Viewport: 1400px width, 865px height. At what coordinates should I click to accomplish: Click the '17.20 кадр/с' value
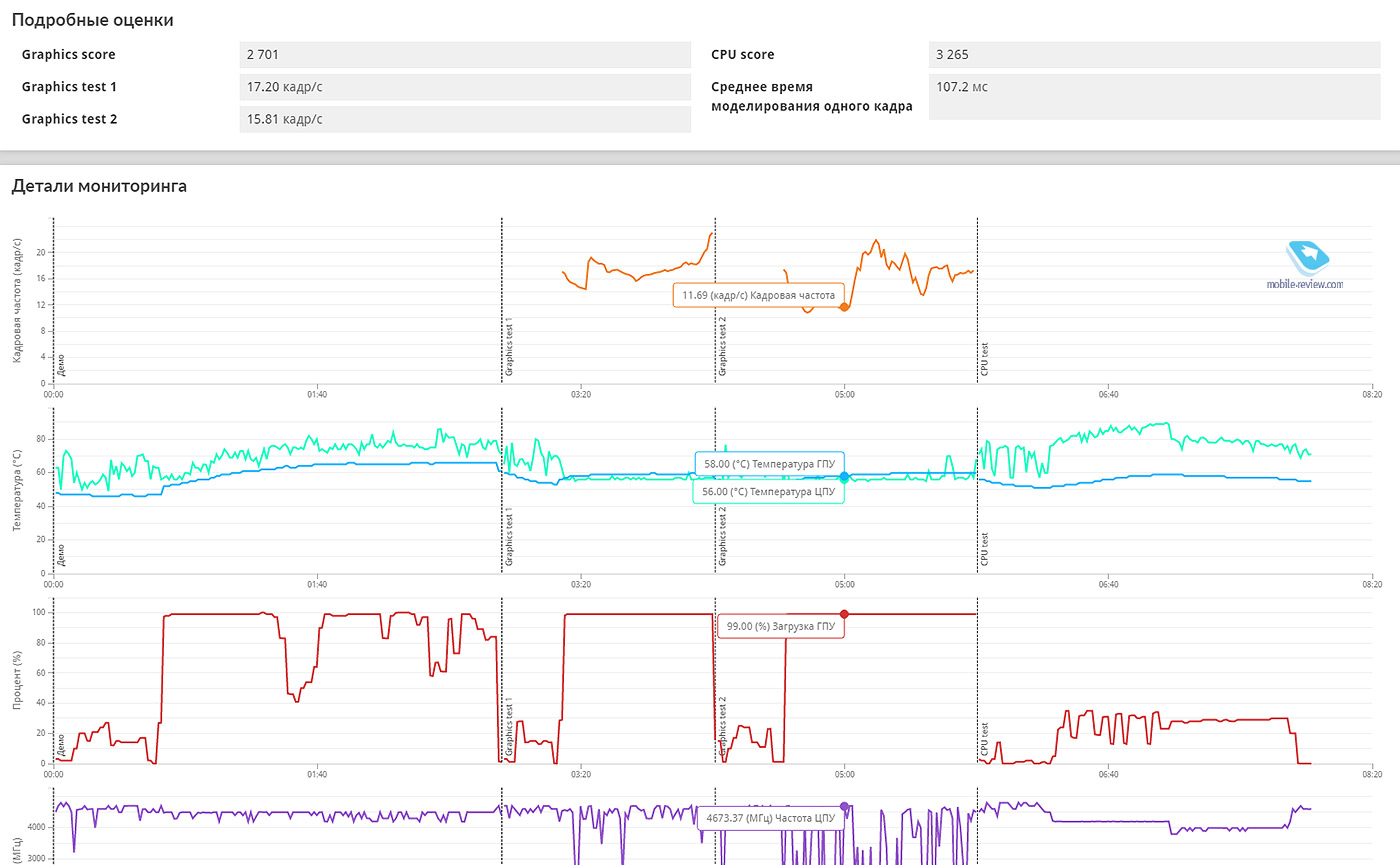(466, 87)
